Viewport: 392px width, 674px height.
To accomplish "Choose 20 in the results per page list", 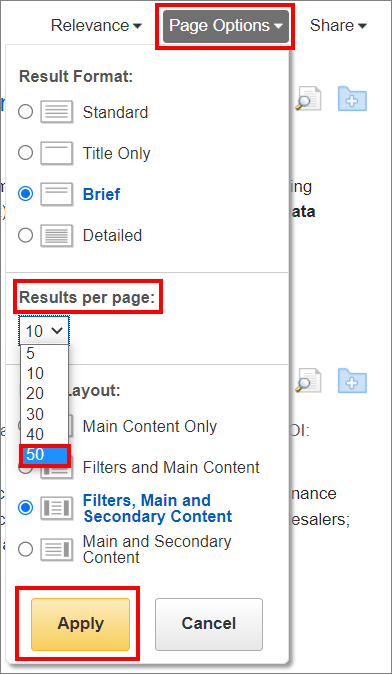I will (x=44, y=393).
